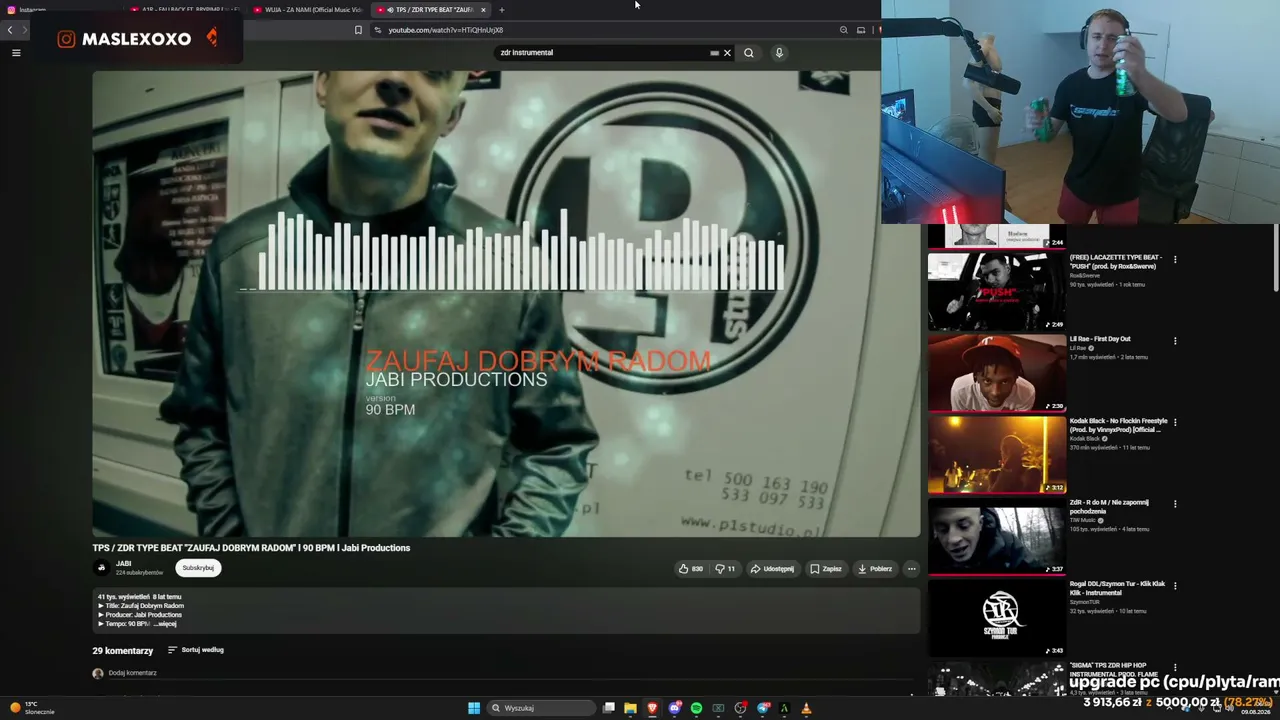Open the Kodak Black No Flockin thumbnail

pyautogui.click(x=997, y=455)
